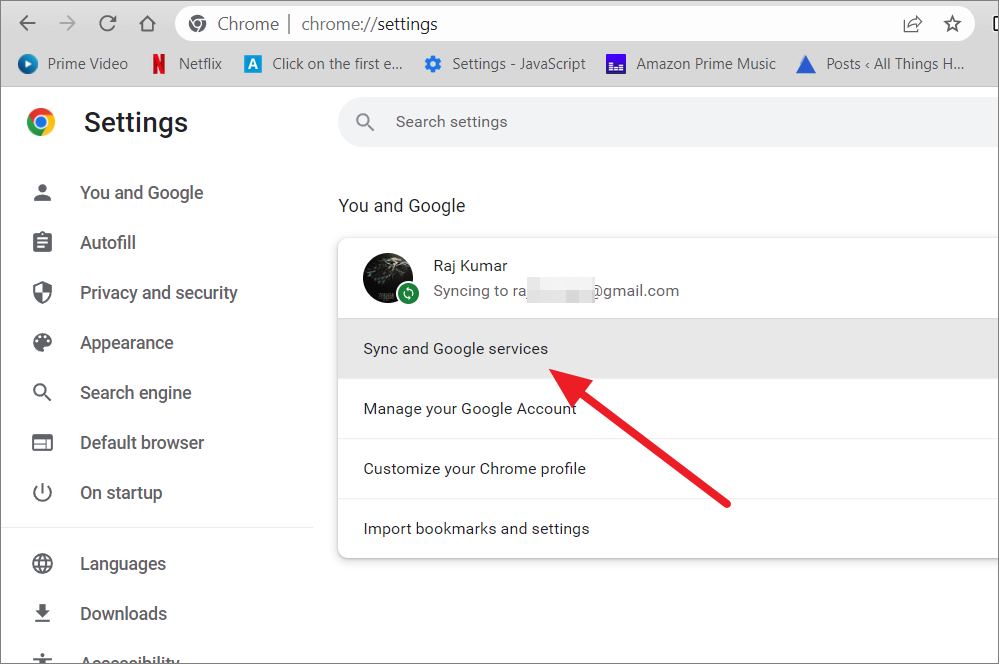
Task: Reload the page with the refresh icon
Action: point(107,24)
